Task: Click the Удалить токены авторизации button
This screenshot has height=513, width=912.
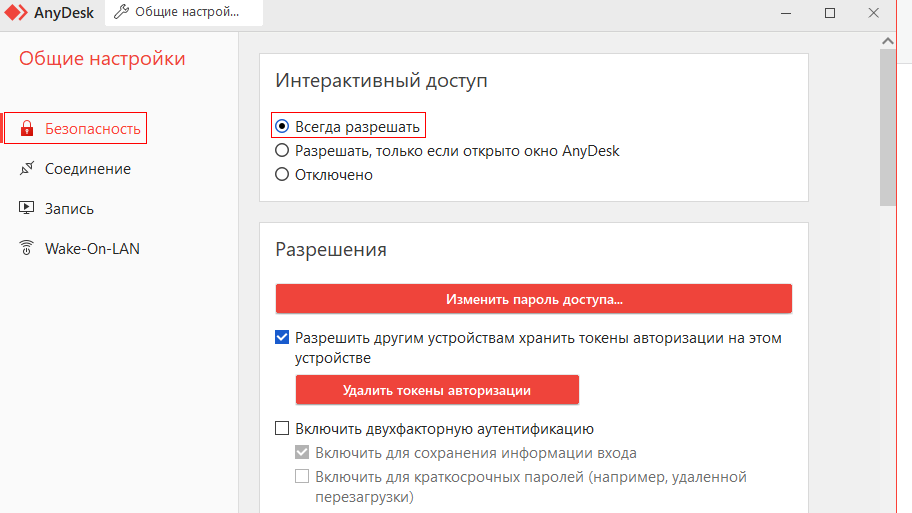Action: pyautogui.click(x=437, y=390)
